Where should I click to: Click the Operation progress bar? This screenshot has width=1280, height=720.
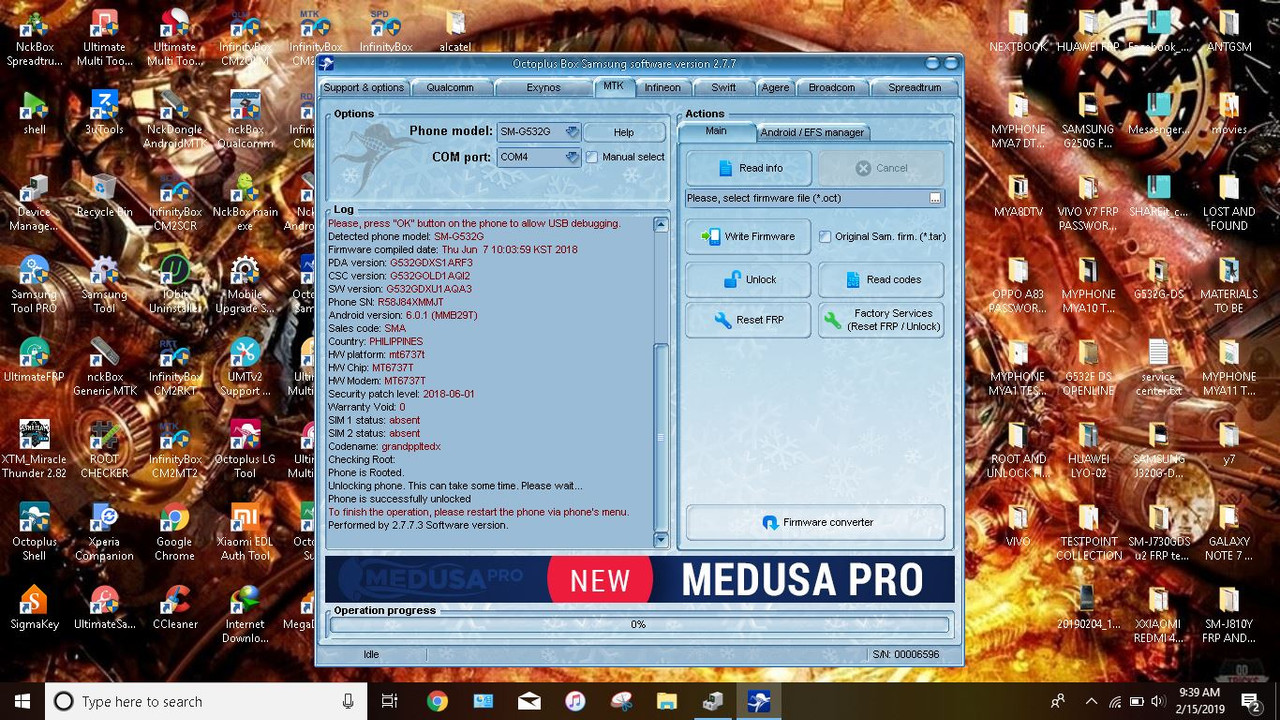[x=638, y=625]
